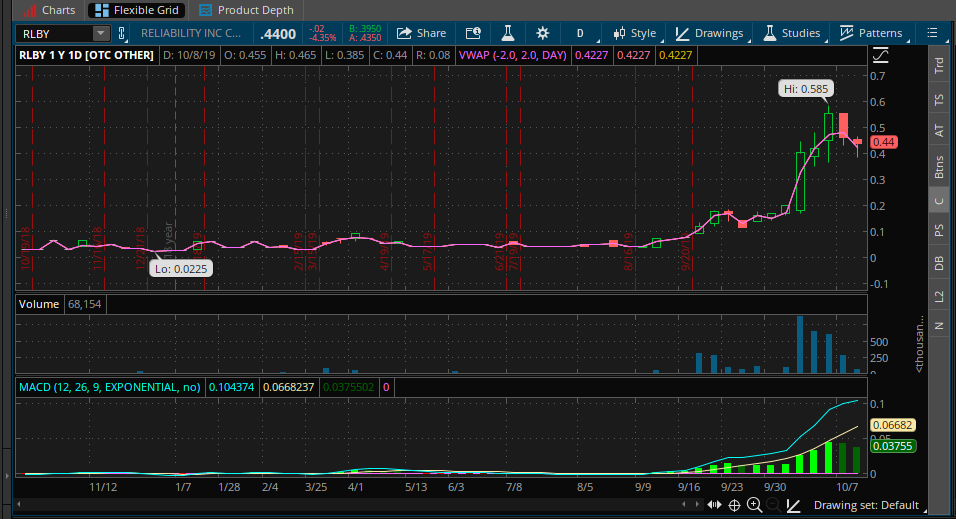
Task: Click the horizontal scrollbar left arrow
Action: coord(20,506)
